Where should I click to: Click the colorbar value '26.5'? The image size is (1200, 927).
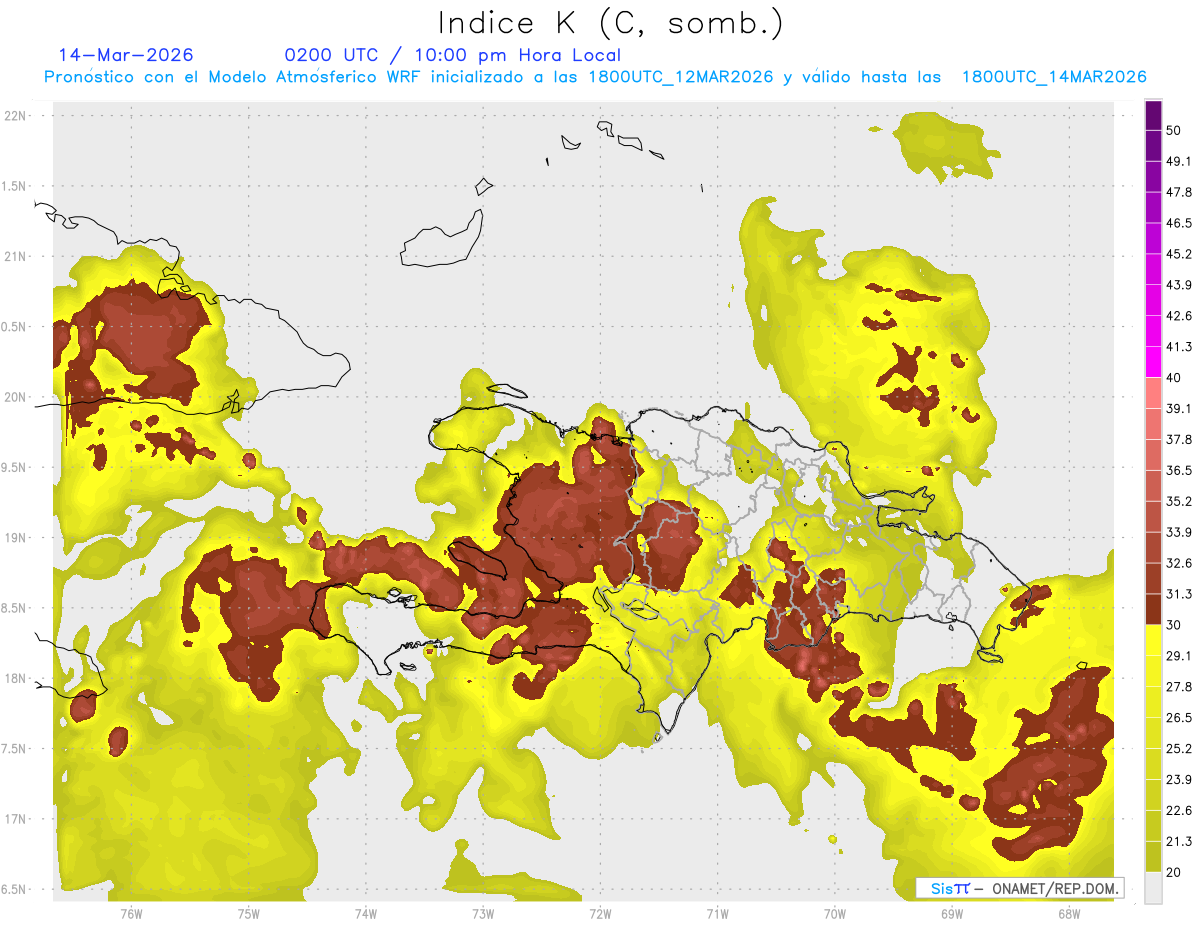pyautogui.click(x=1179, y=718)
